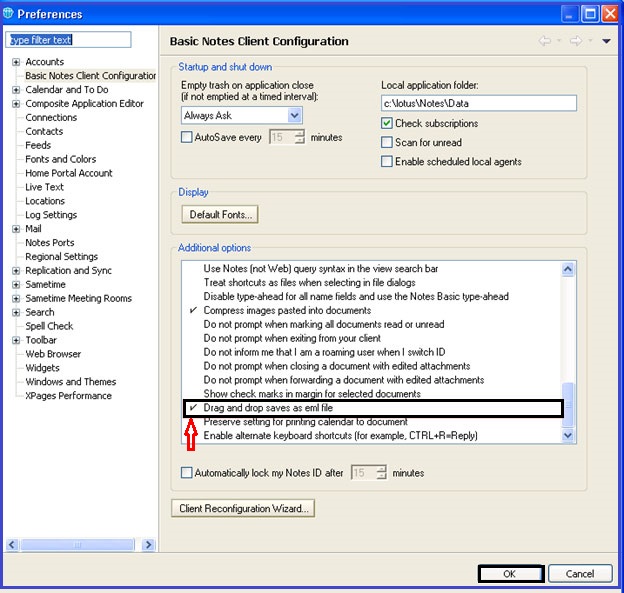
Task: Open Log Settings preferences
Action: pyautogui.click(x=51, y=215)
